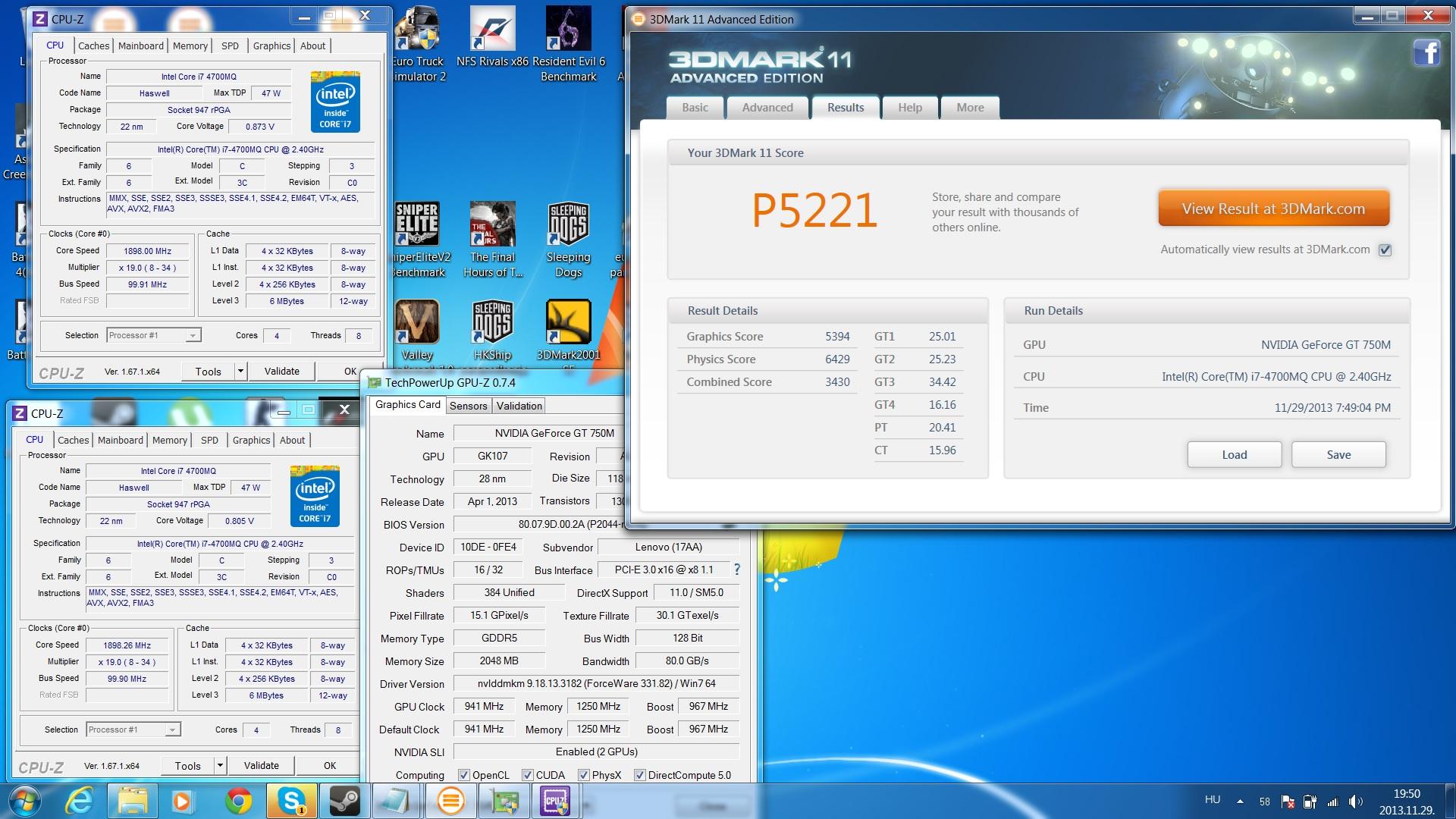Expand Tools dropdown arrow in upper CPU-Z

tap(240, 372)
